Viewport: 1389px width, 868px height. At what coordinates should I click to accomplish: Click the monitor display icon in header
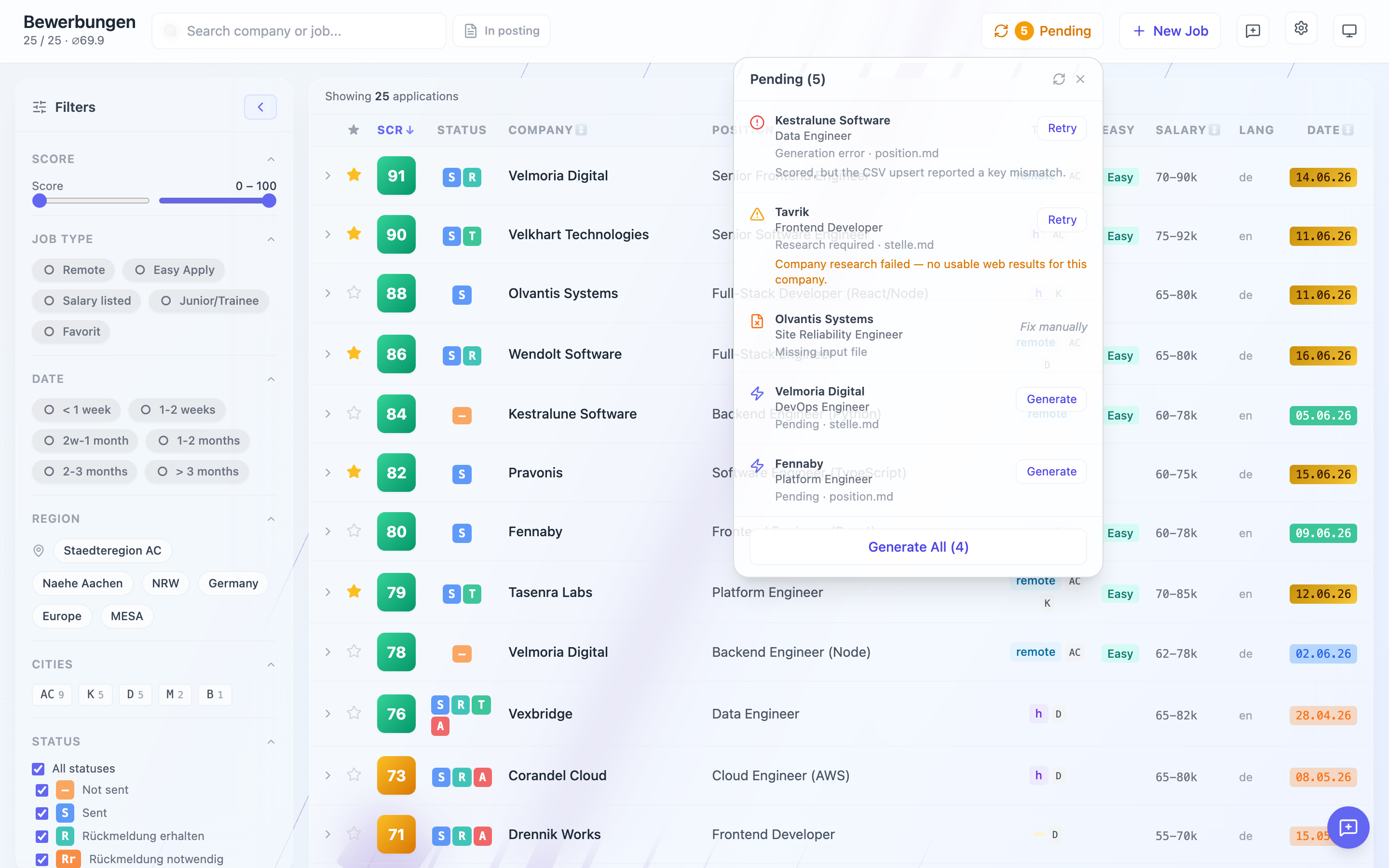click(1349, 30)
